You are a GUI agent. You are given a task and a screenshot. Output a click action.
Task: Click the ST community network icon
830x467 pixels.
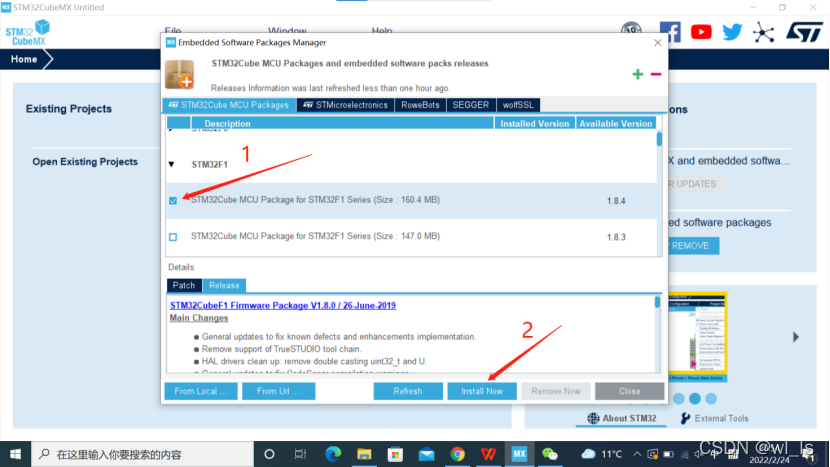point(763,33)
